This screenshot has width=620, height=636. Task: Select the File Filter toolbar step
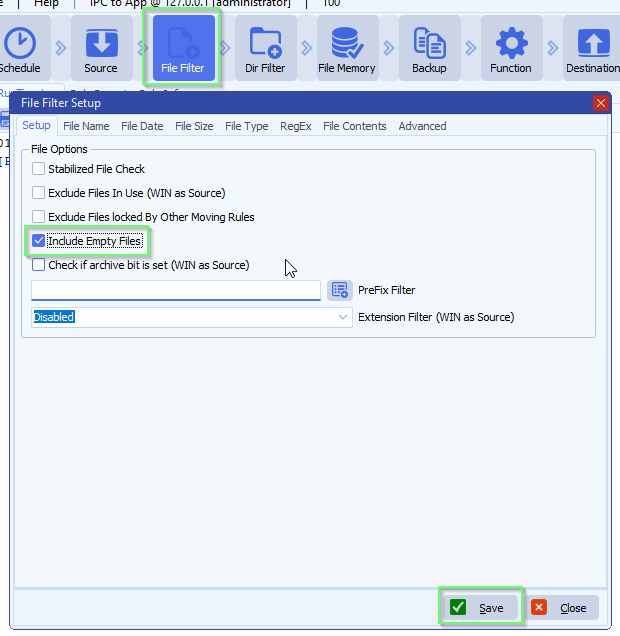[184, 48]
